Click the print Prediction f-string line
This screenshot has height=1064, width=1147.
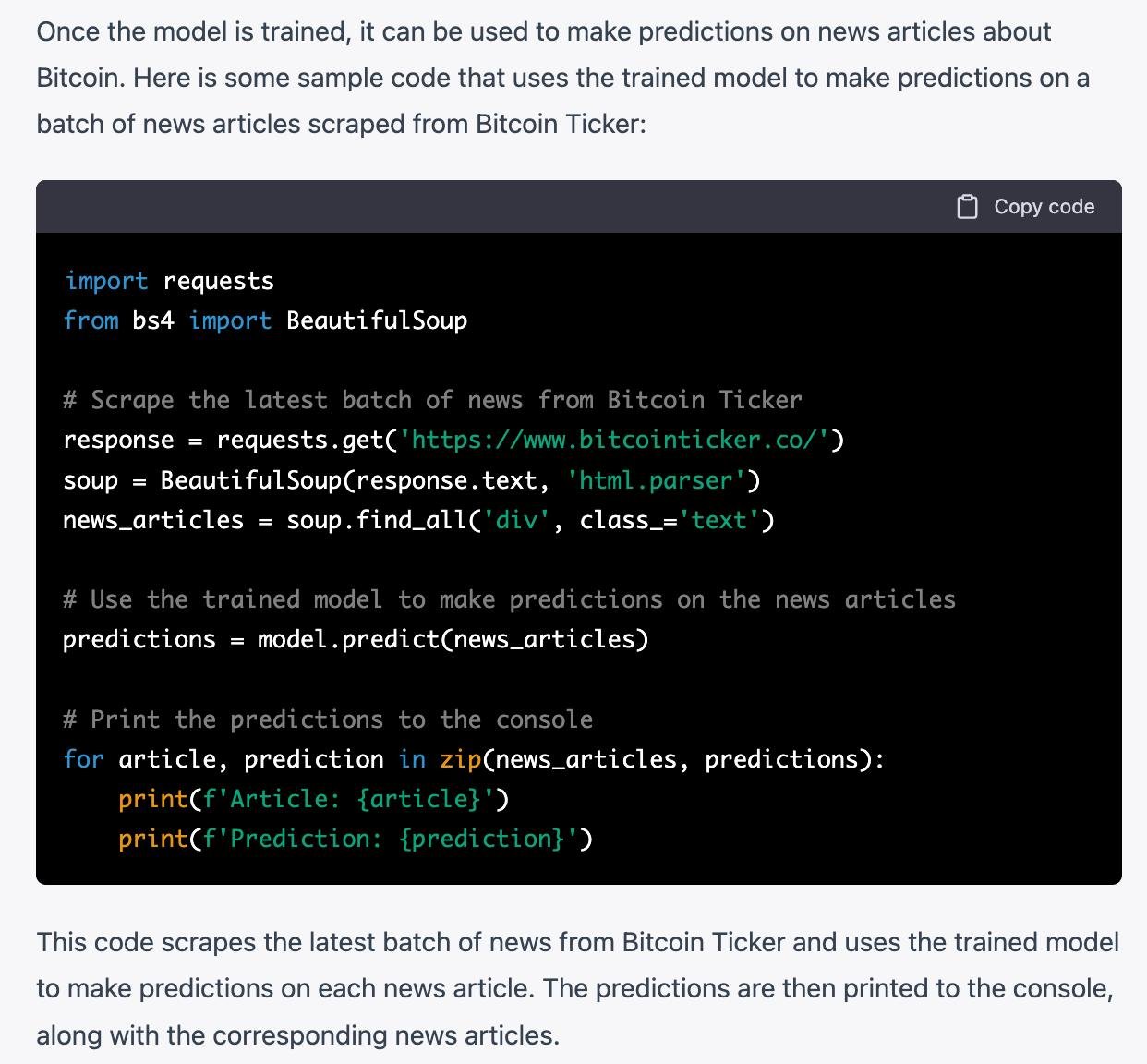(356, 839)
